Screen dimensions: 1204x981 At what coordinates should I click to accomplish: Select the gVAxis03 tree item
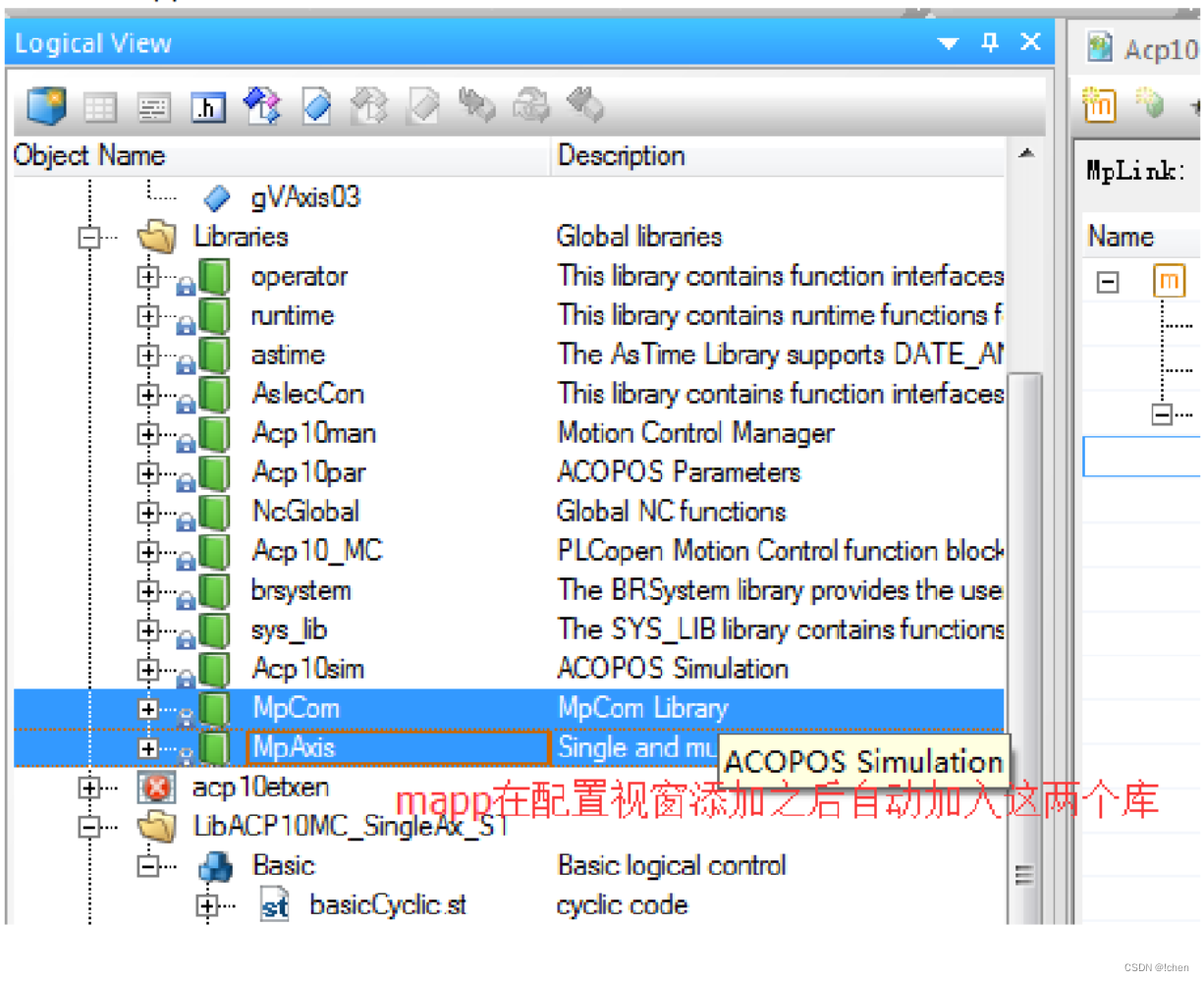click(x=305, y=197)
